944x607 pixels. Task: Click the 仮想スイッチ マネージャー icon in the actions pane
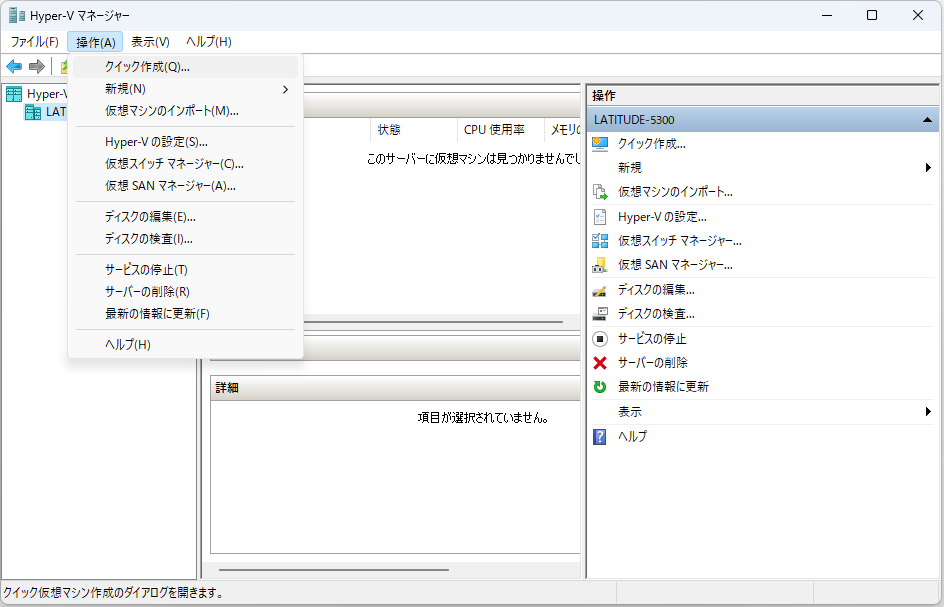point(600,241)
